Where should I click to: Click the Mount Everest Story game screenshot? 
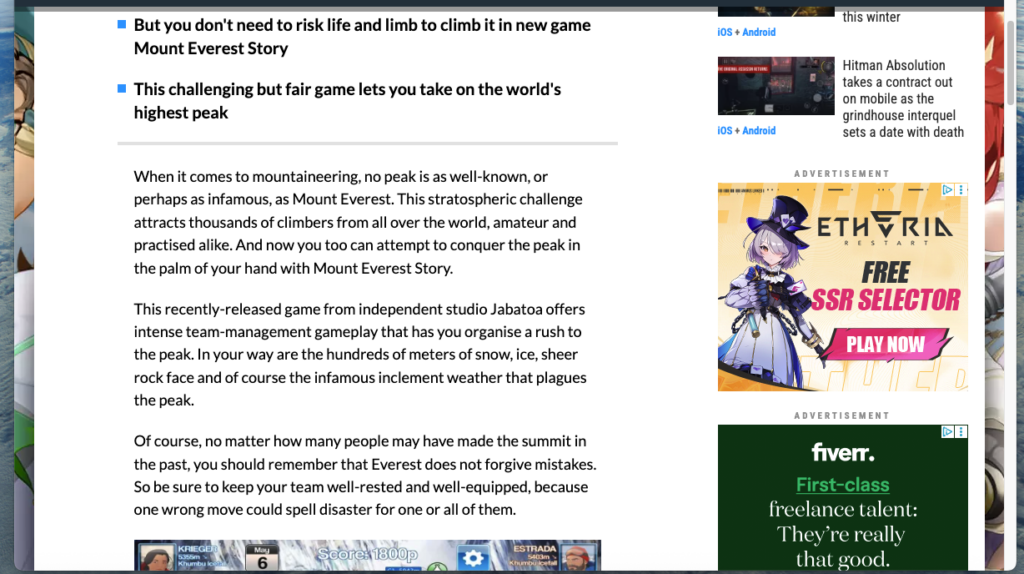pos(367,556)
